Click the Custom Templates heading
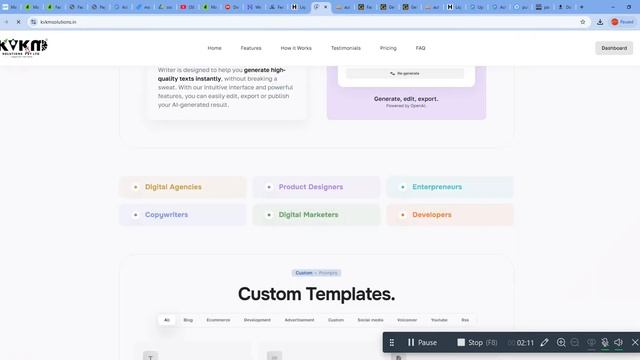Screen dimensions: 640x360 pos(316,294)
